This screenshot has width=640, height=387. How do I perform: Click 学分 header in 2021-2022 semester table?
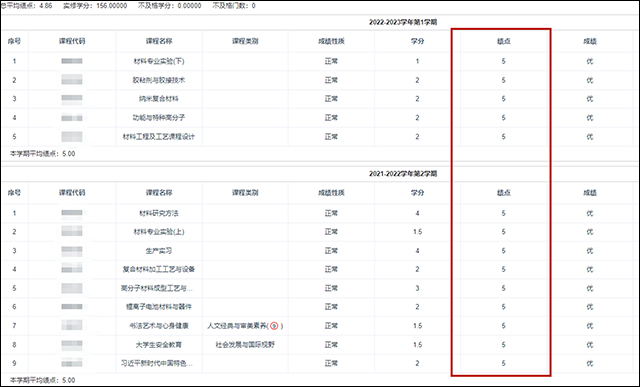pyautogui.click(x=417, y=193)
